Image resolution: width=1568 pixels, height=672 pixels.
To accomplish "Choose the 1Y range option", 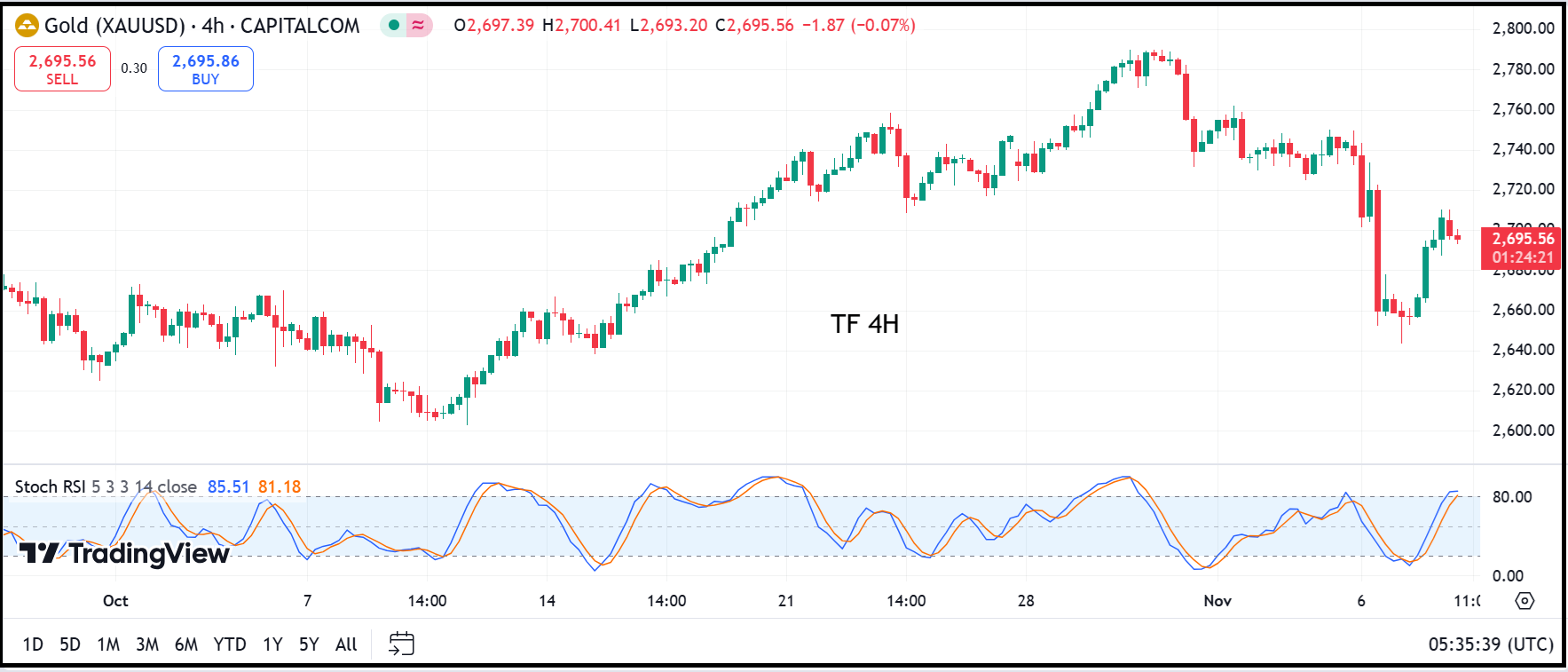I will 272,644.
